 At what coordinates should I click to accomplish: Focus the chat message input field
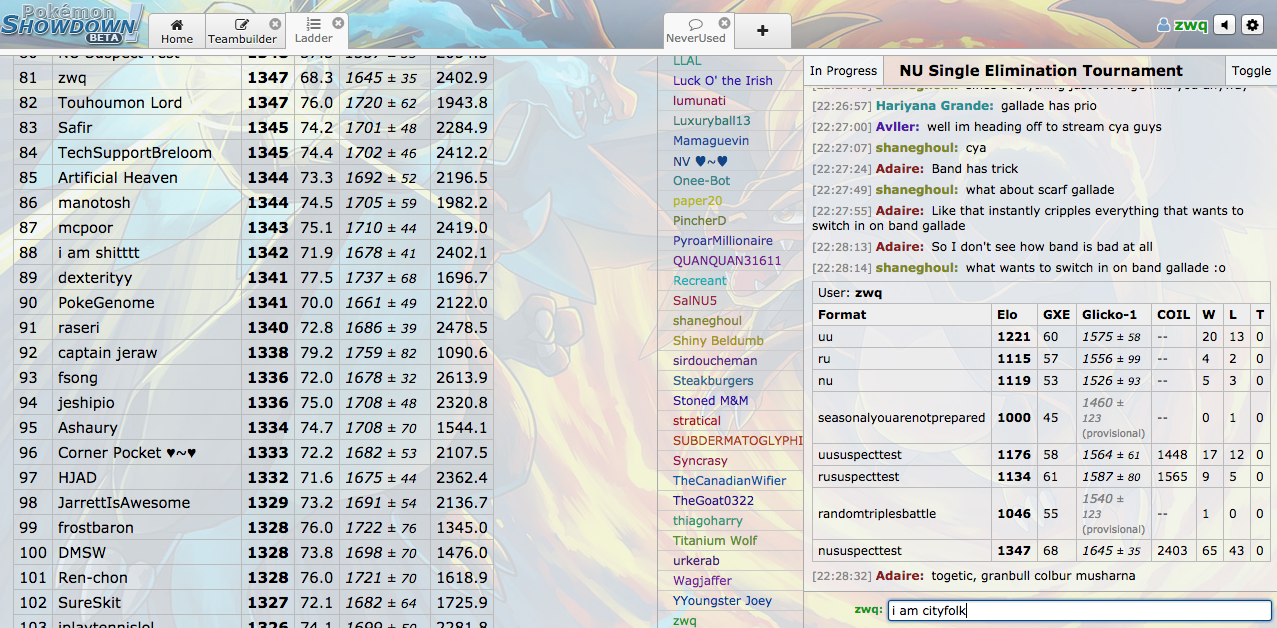1079,610
